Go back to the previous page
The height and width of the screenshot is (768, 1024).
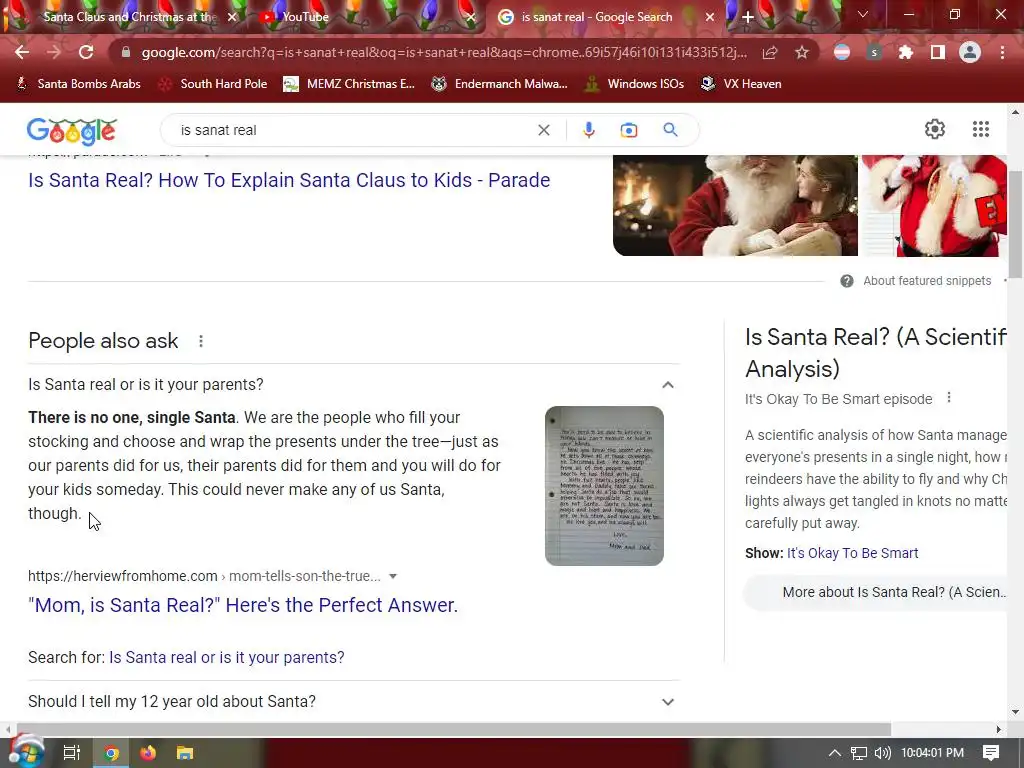click(x=22, y=52)
